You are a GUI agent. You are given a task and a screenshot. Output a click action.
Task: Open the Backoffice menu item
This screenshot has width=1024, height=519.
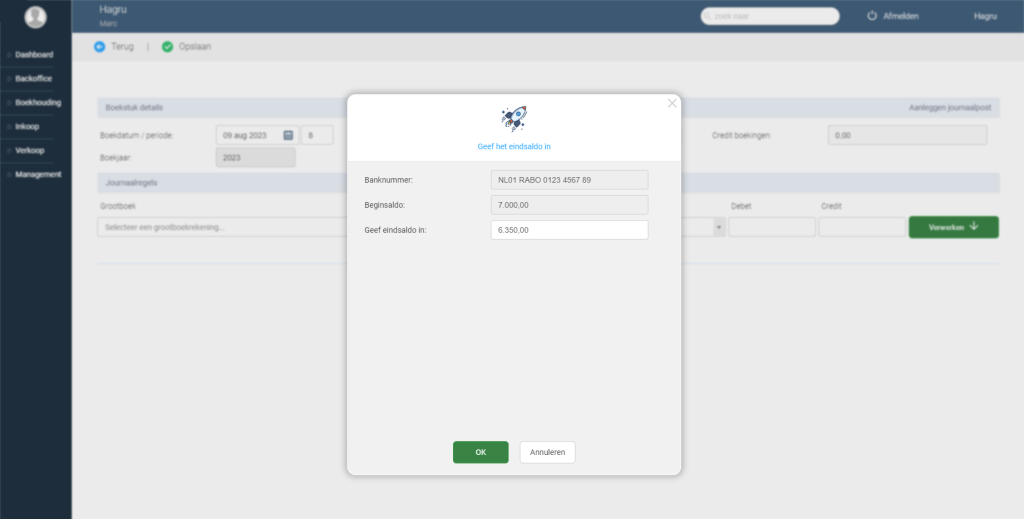click(33, 78)
